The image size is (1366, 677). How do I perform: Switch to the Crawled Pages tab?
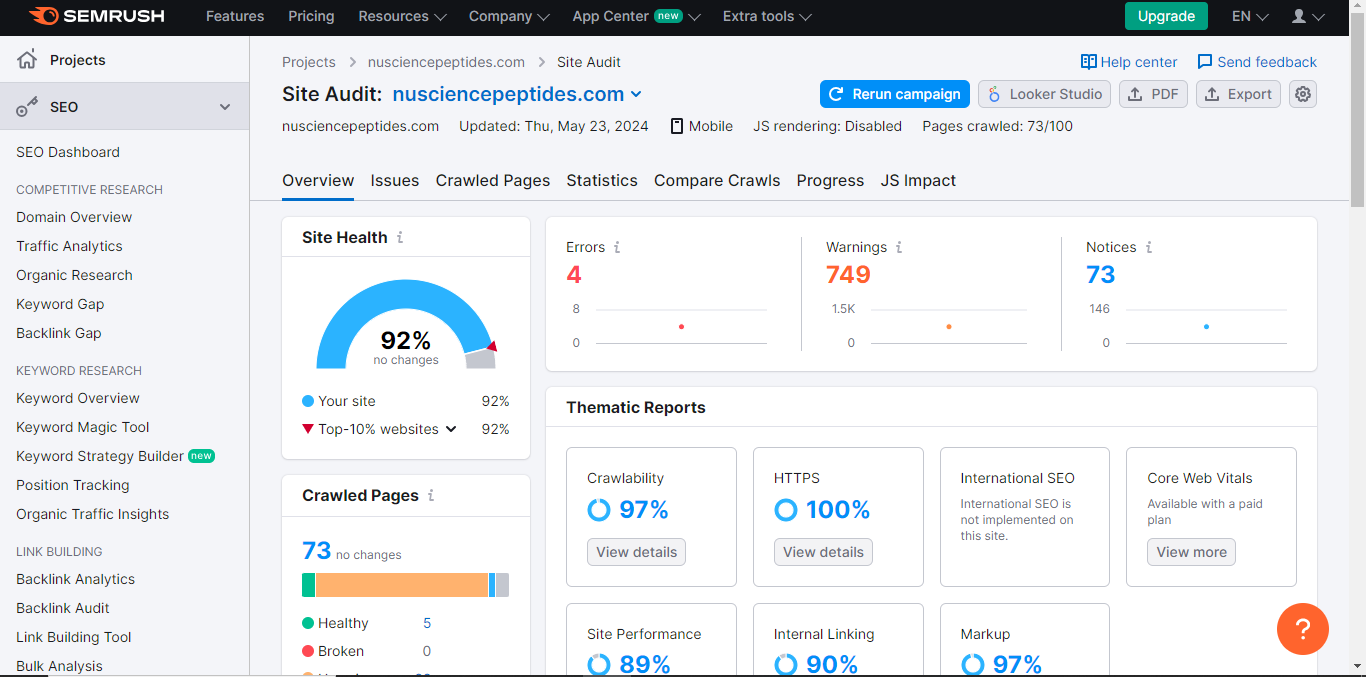point(493,181)
